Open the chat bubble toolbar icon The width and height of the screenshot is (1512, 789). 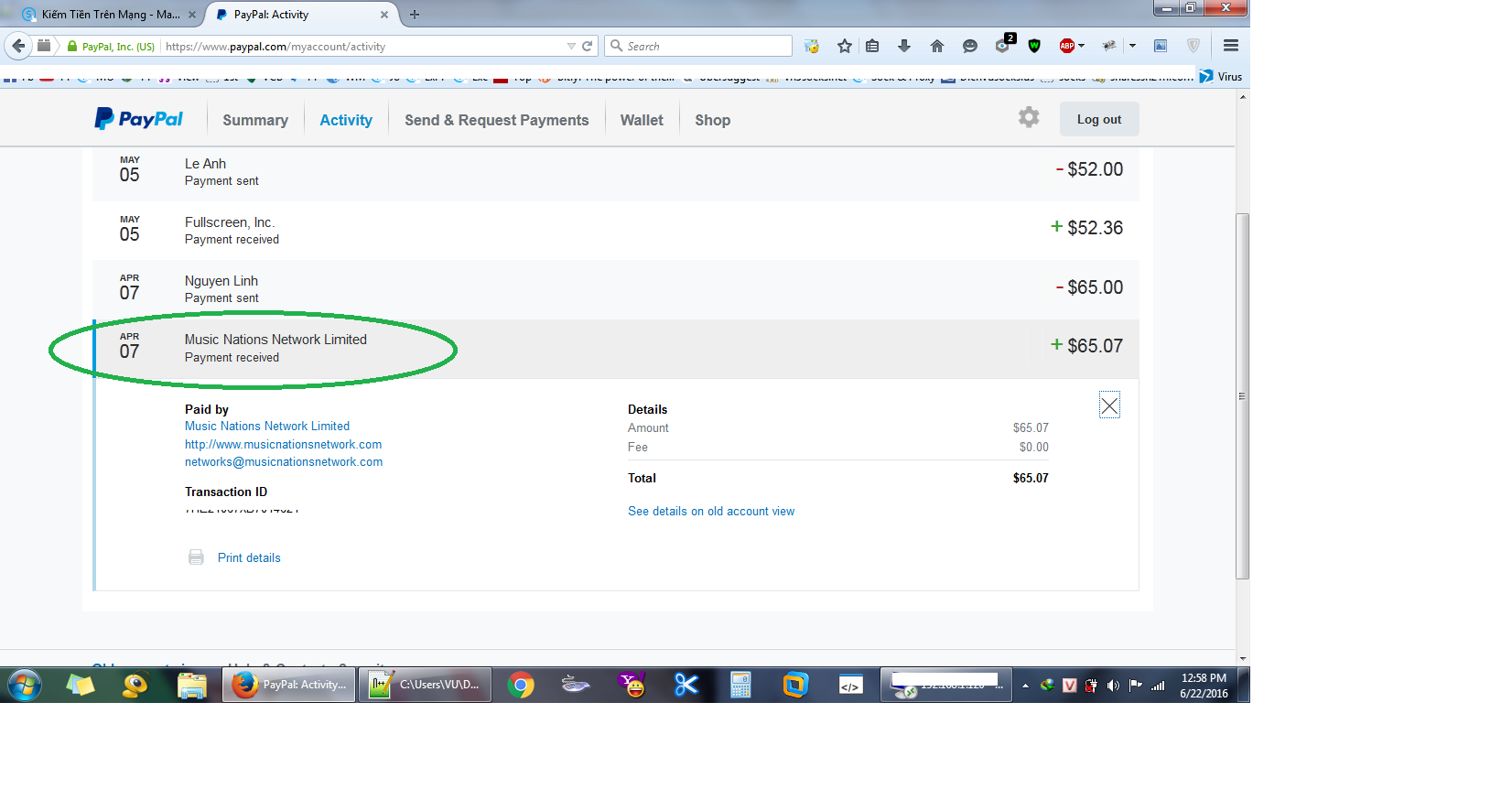[x=970, y=46]
